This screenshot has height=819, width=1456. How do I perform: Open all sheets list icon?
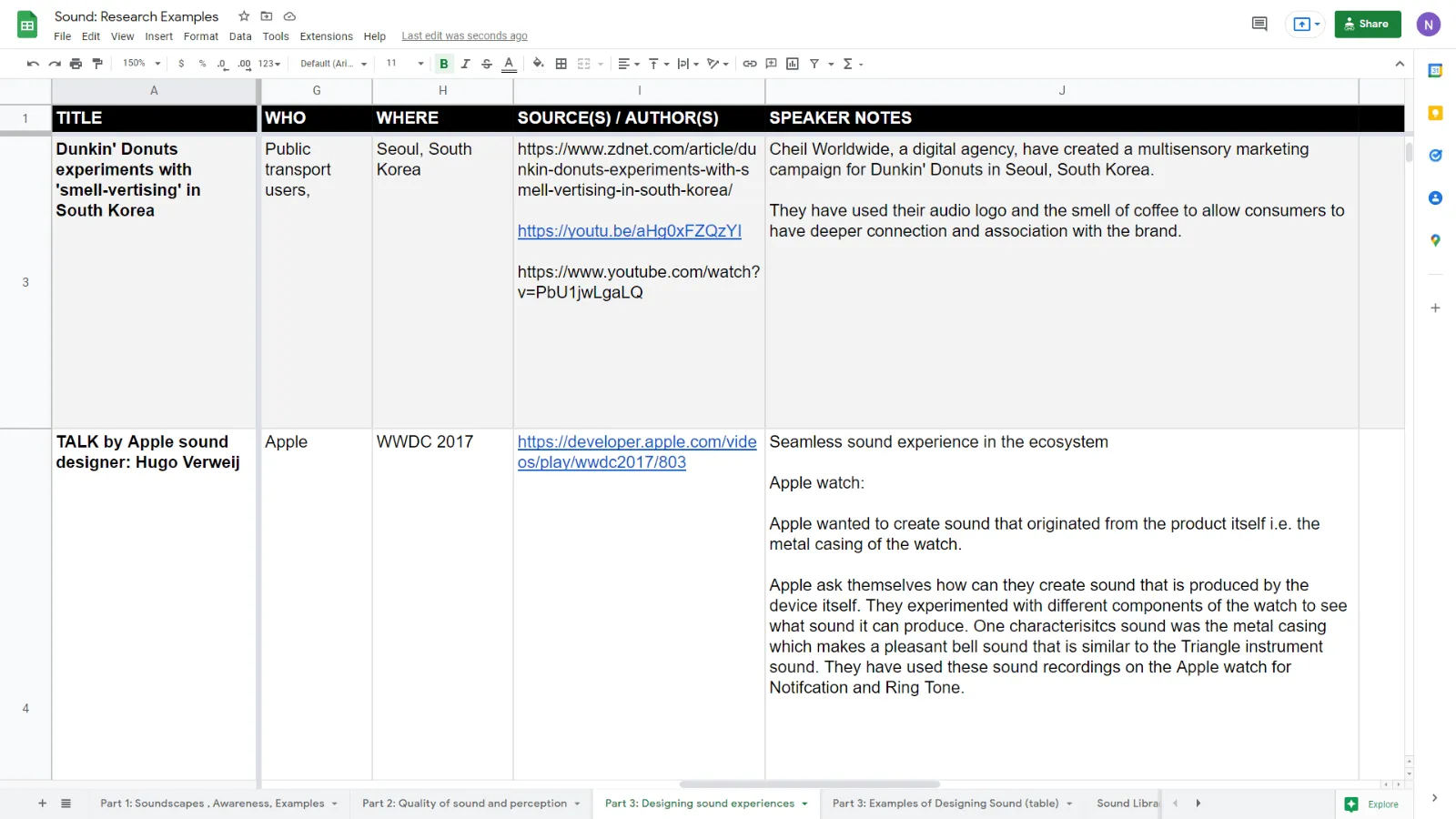click(66, 804)
